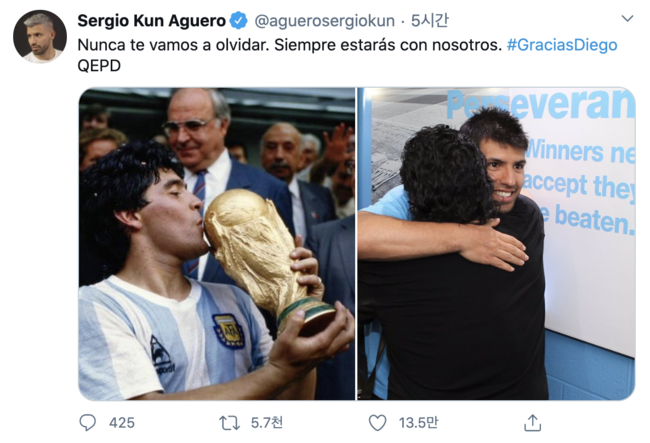Open the share upload icon

pyautogui.click(x=532, y=423)
